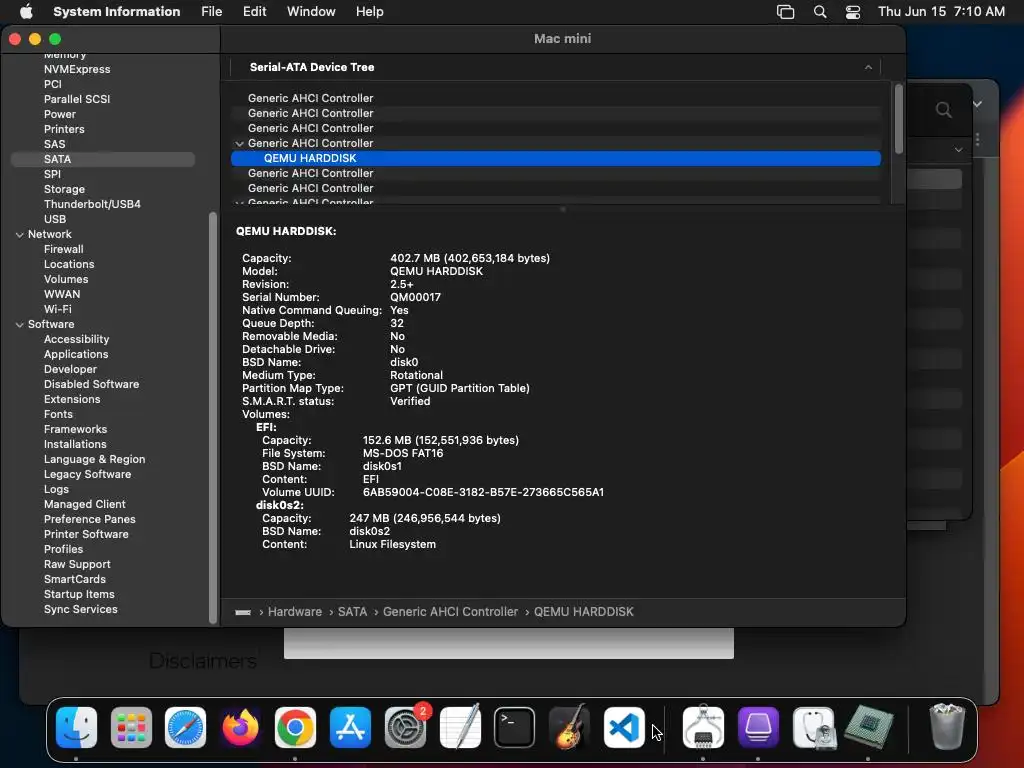Image resolution: width=1024 pixels, height=768 pixels.
Task: Select Logs under Software
Action: (x=56, y=490)
